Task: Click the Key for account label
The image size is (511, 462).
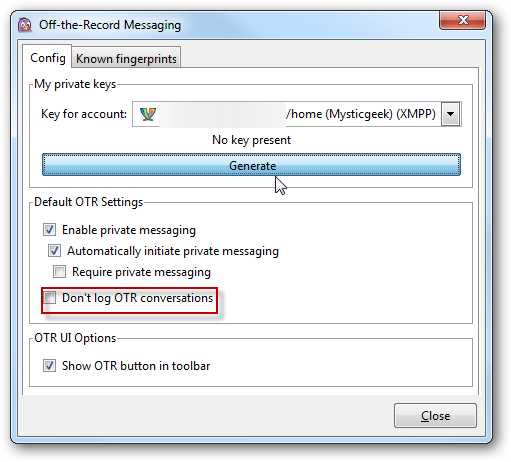Action: pyautogui.click(x=84, y=114)
